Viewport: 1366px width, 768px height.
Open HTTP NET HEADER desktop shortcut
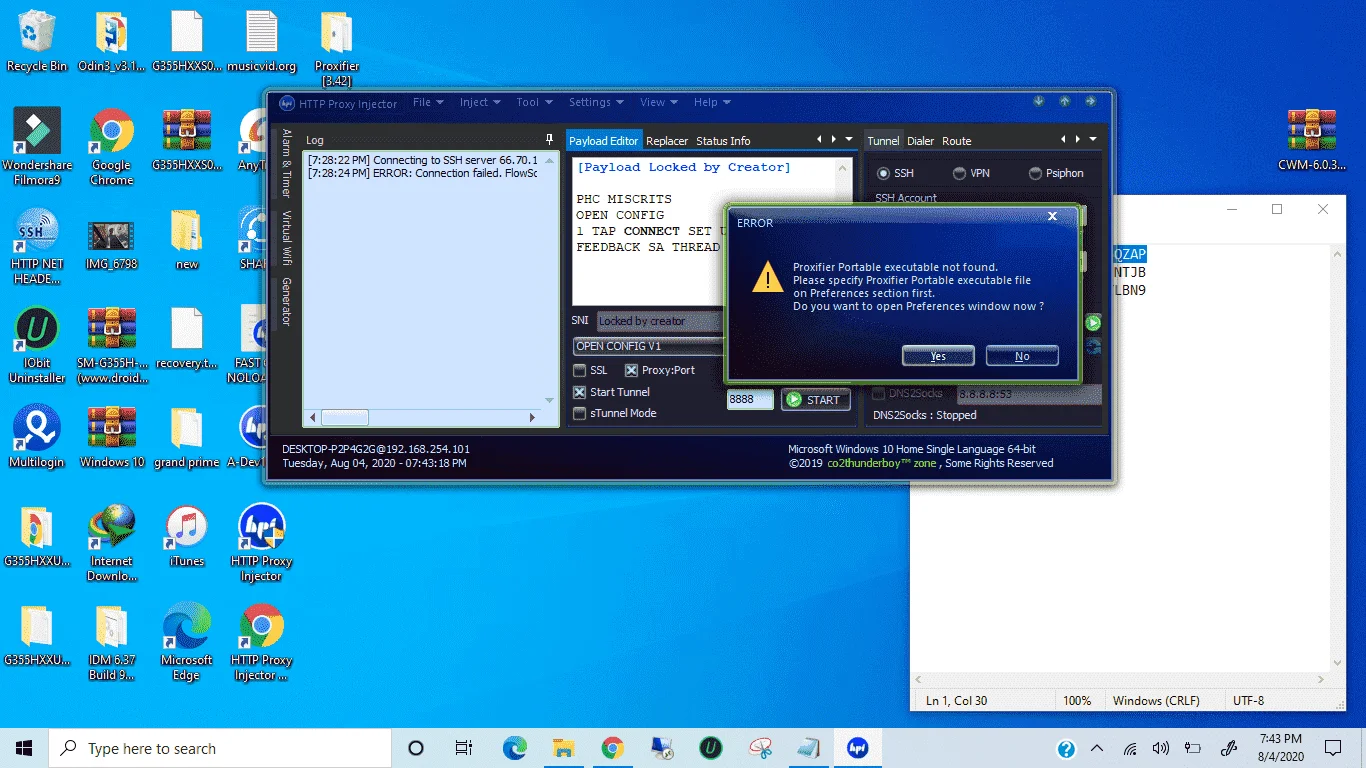pos(37,246)
